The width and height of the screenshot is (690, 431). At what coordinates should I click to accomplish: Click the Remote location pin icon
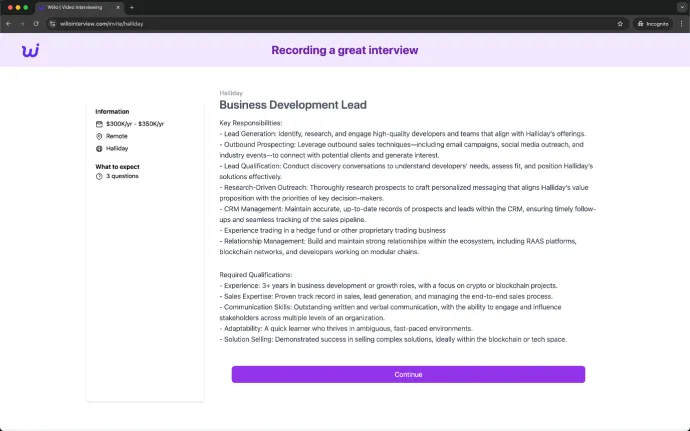click(x=99, y=136)
